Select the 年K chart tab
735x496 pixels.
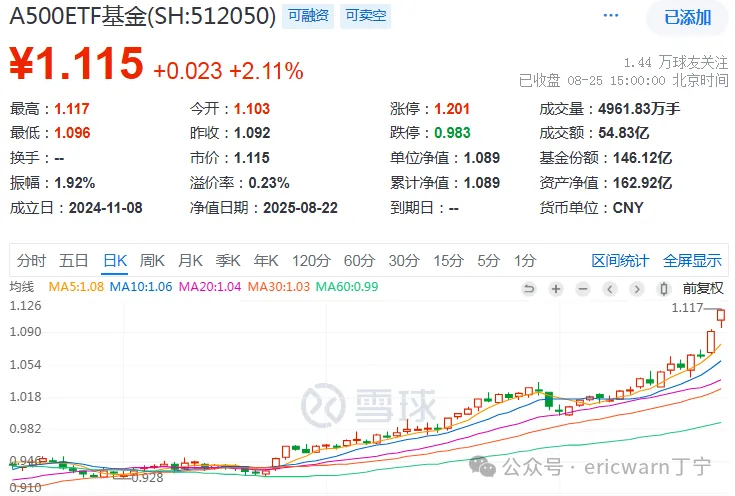(266, 260)
